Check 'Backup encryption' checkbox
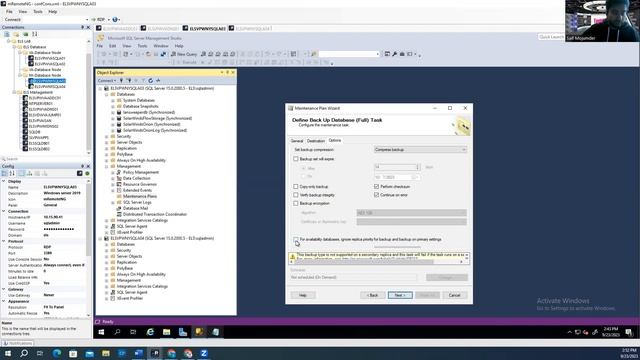The width and height of the screenshot is (640, 360). pos(296,203)
